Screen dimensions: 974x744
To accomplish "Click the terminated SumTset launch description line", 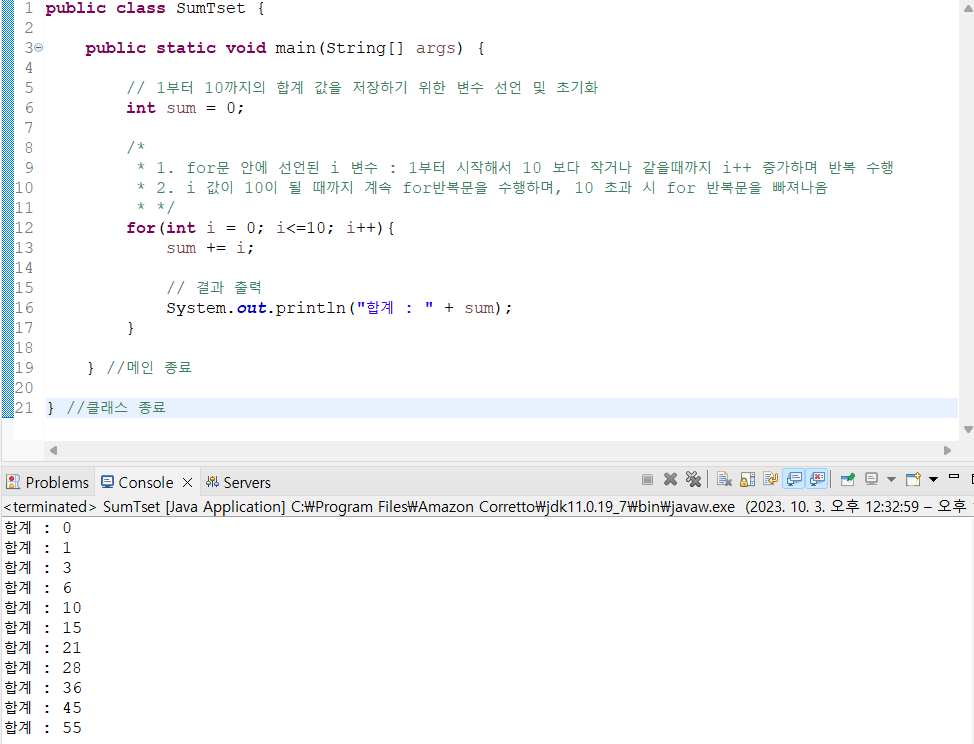I will 487,507.
